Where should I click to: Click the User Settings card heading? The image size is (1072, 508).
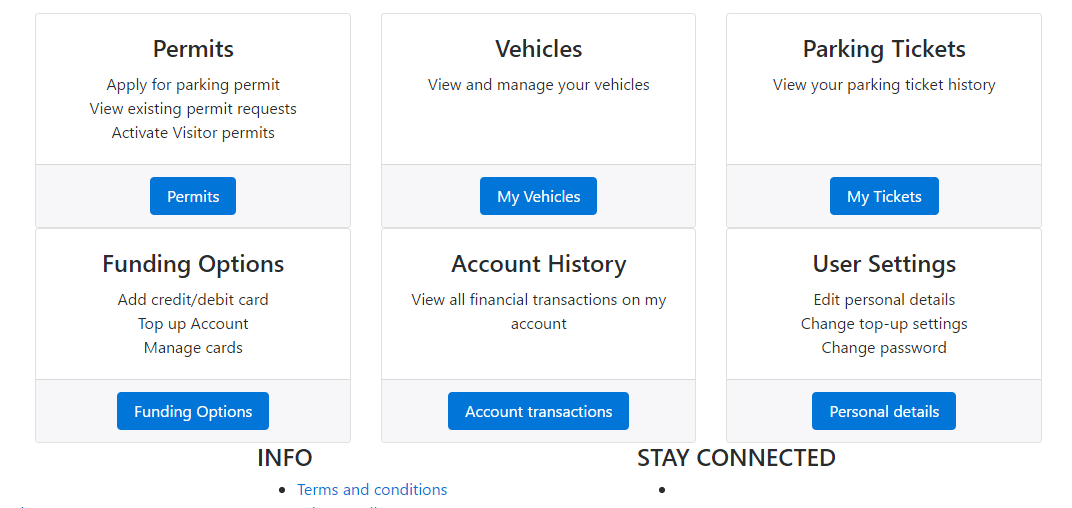coord(884,264)
